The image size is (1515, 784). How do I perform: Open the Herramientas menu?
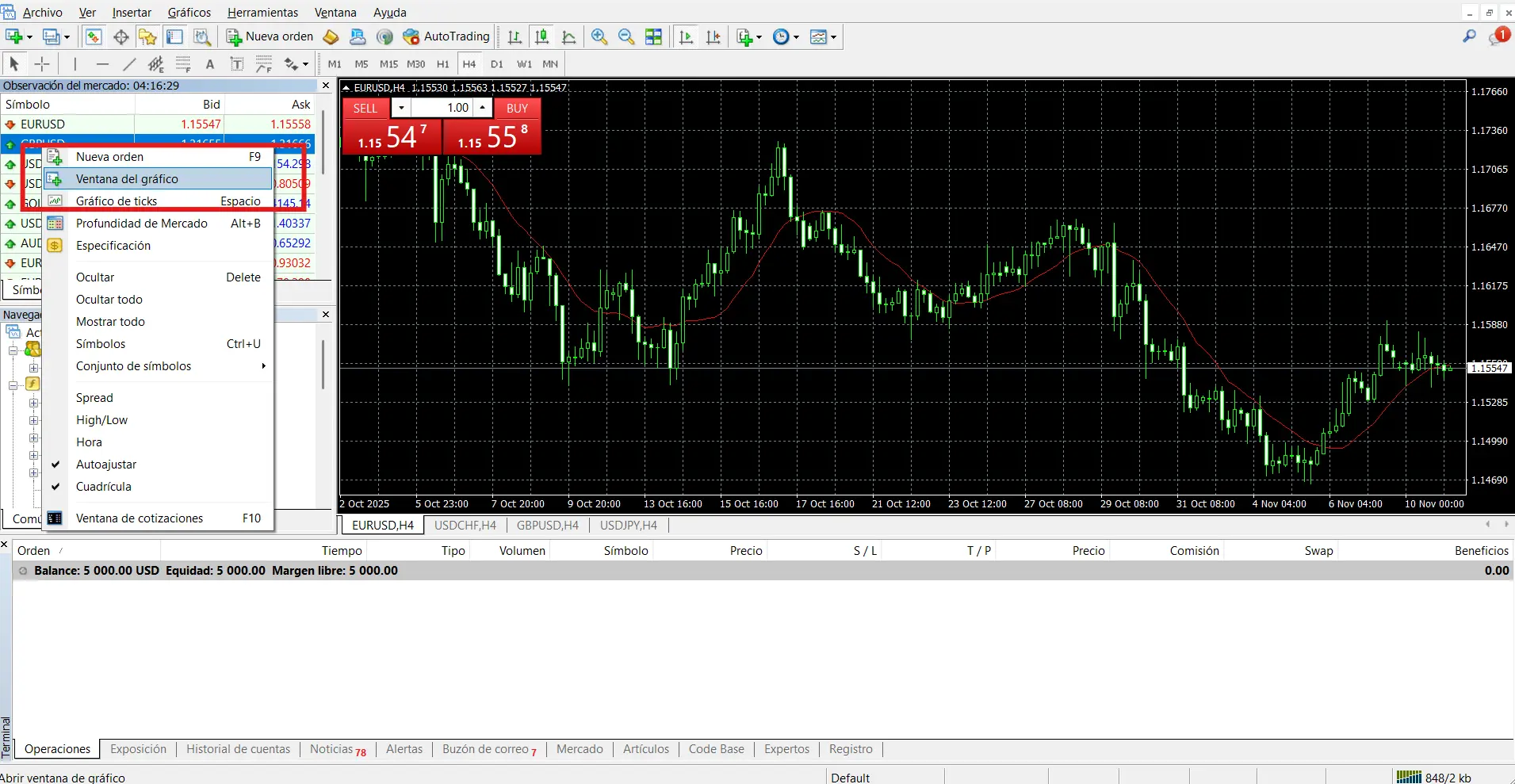(x=262, y=12)
